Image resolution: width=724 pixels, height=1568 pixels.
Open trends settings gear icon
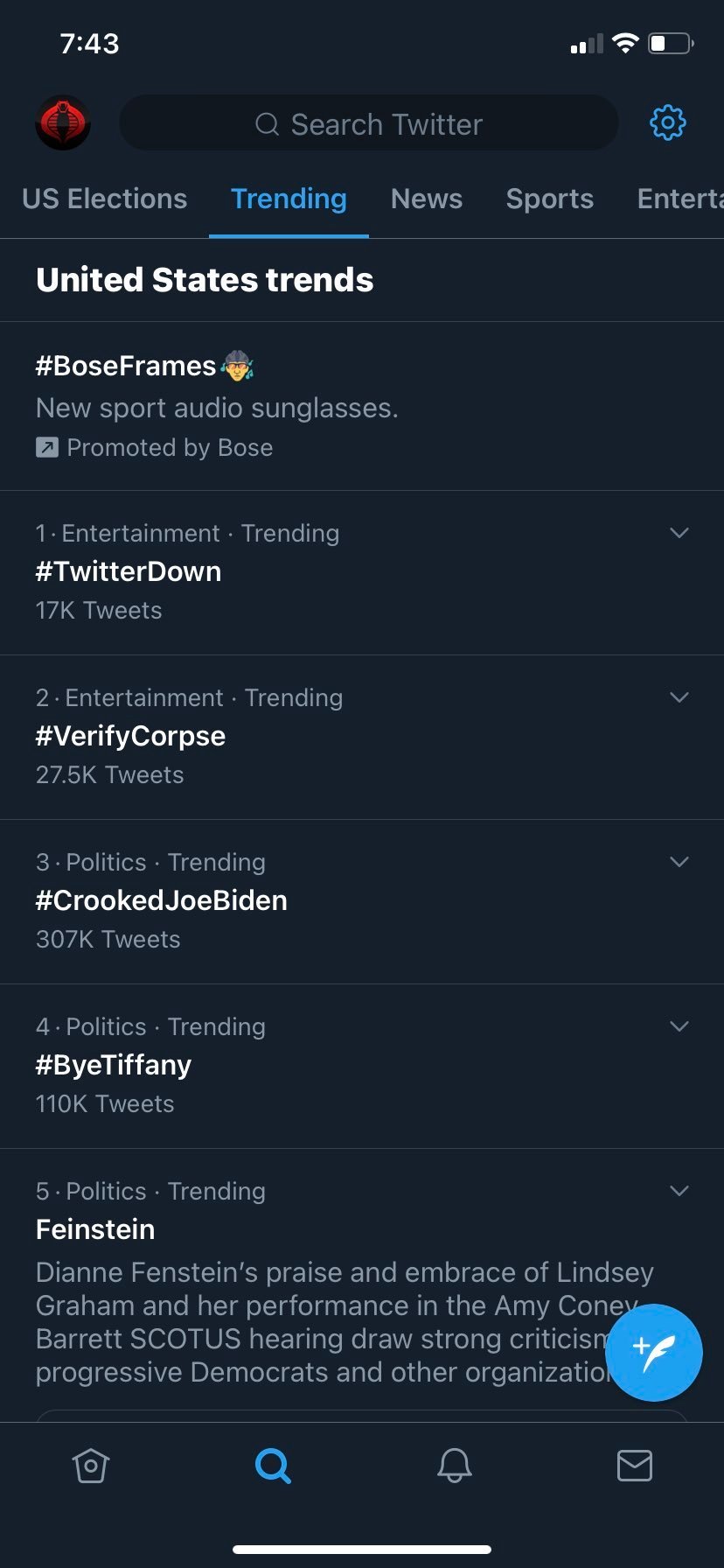pos(668,122)
